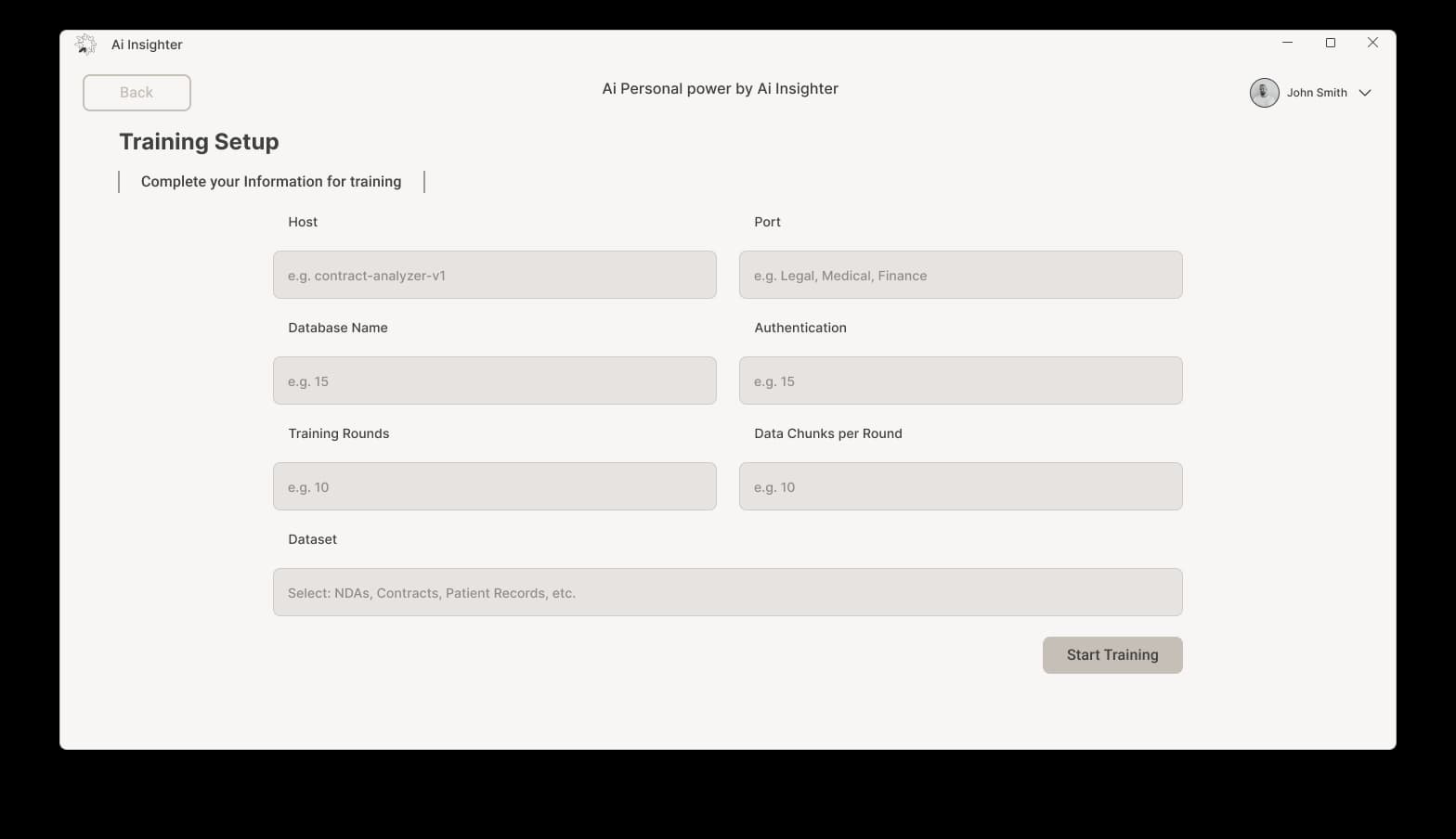This screenshot has width=1456, height=839.
Task: Maximize the Ai Insighter window
Action: 1330,43
